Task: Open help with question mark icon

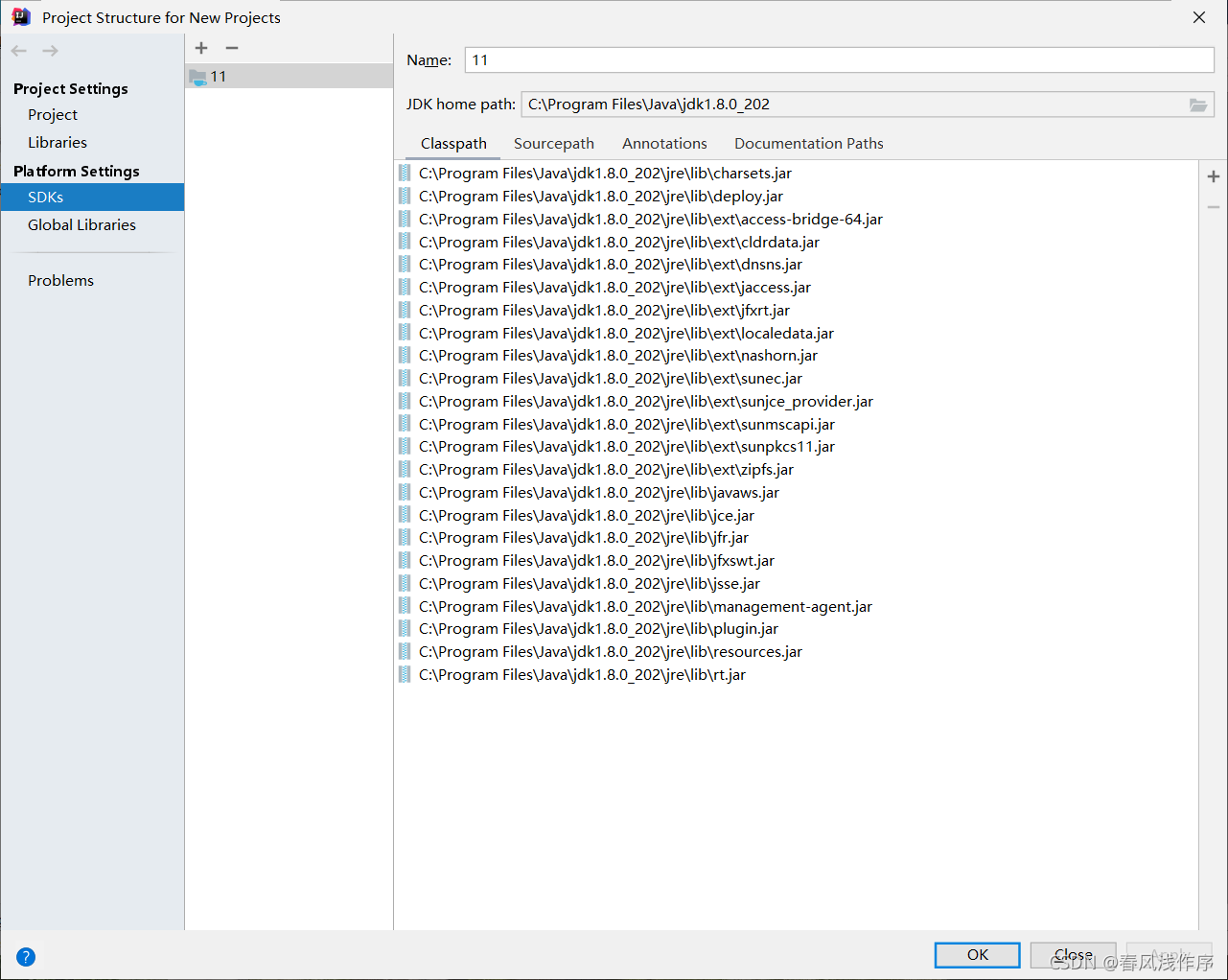Action: pyautogui.click(x=26, y=956)
